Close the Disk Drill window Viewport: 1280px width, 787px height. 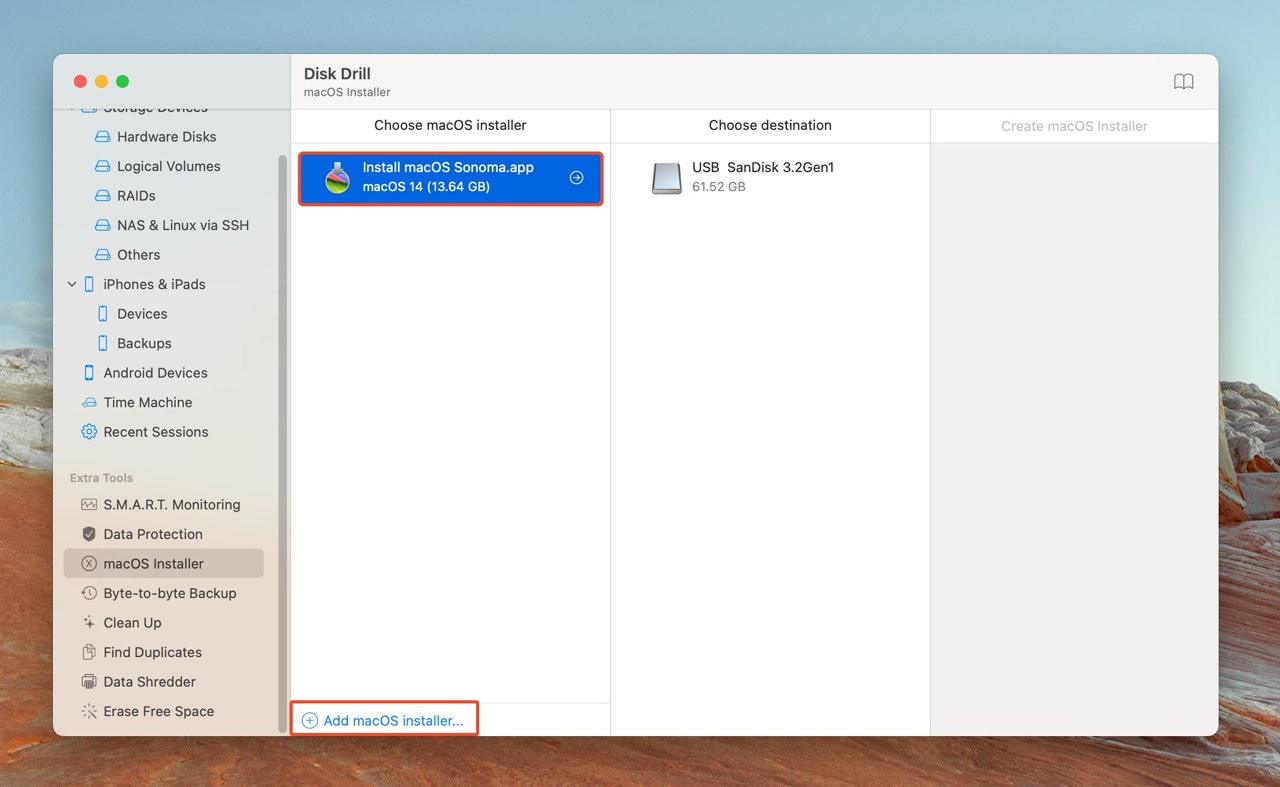[x=81, y=81]
